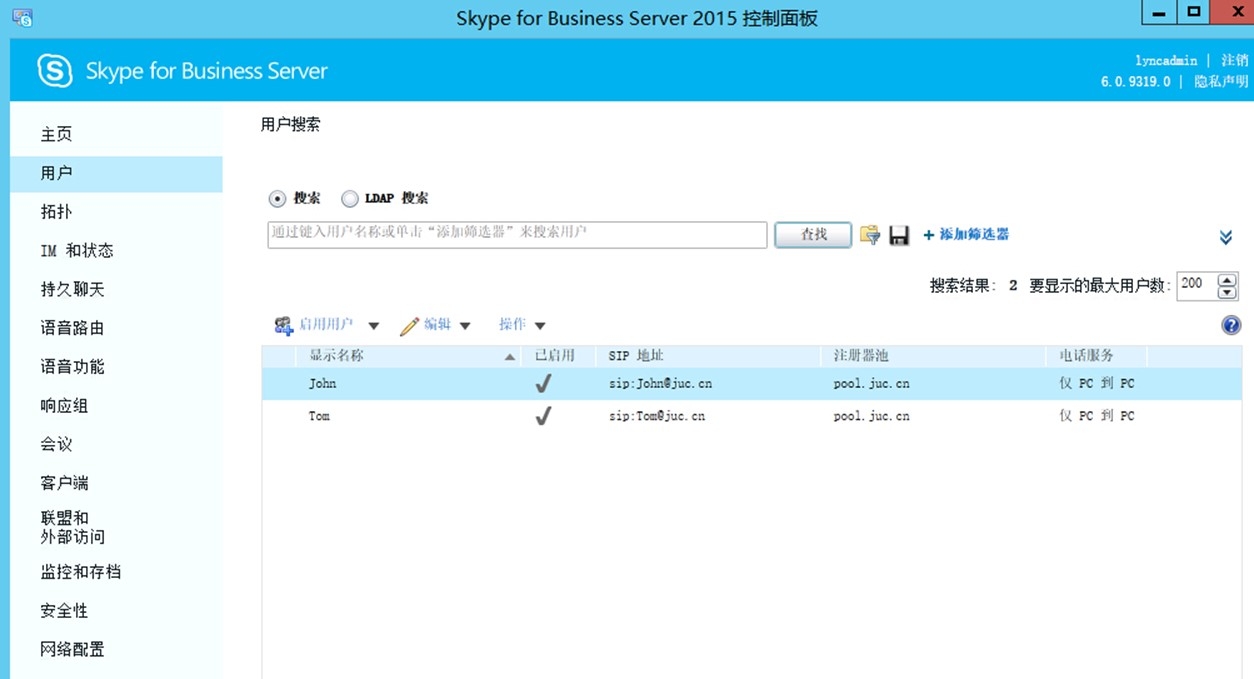Click the enabled checkmark in Tom's row
Image resolution: width=1254 pixels, height=679 pixels.
(543, 415)
